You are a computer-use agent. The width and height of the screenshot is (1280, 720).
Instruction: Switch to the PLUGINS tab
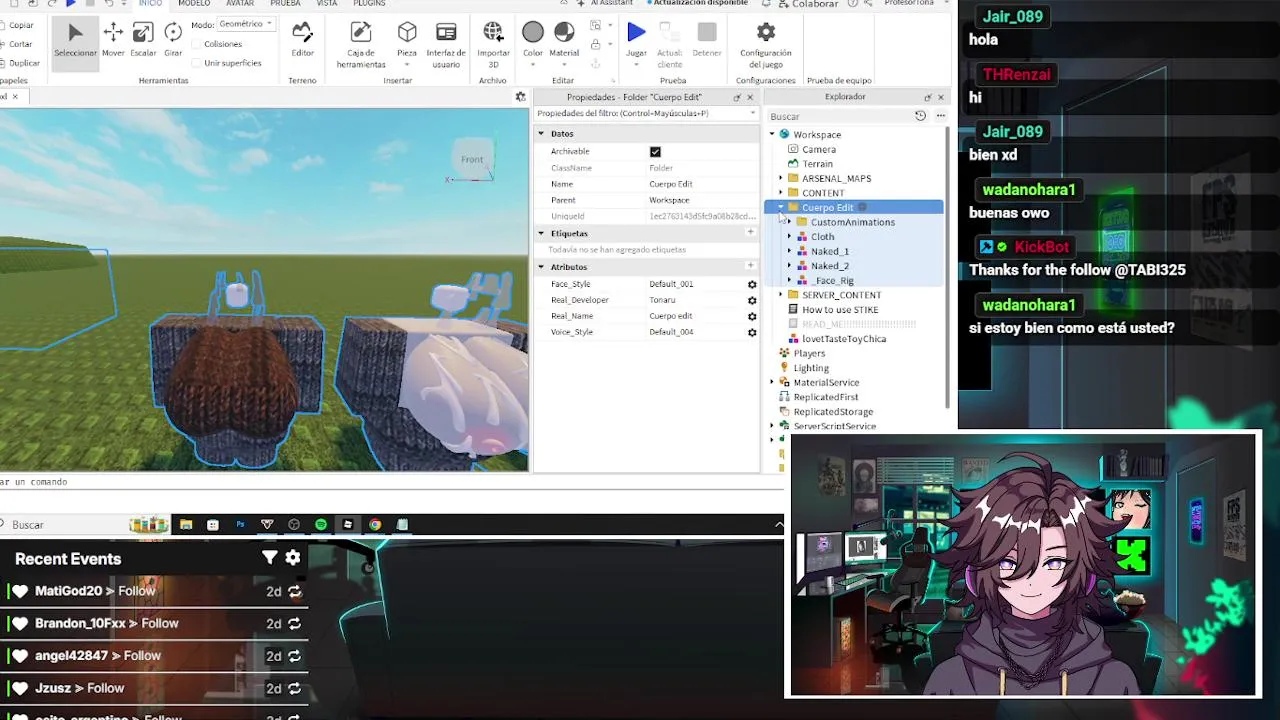pos(369,4)
